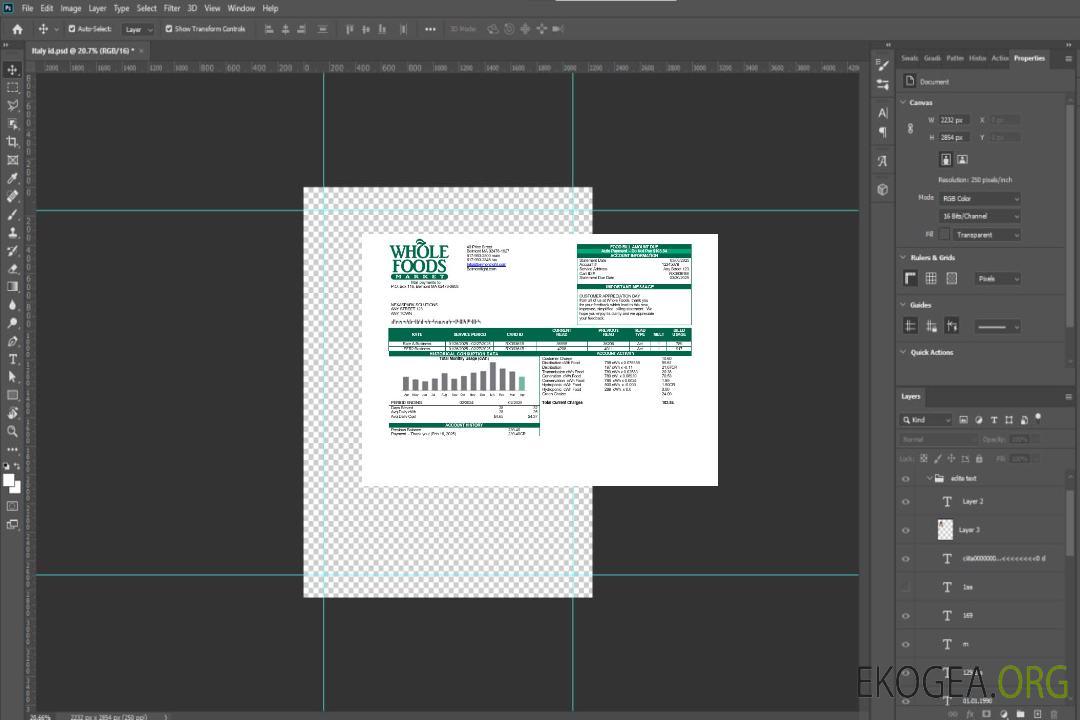Open the RGB Color mode dropdown

pyautogui.click(x=979, y=198)
